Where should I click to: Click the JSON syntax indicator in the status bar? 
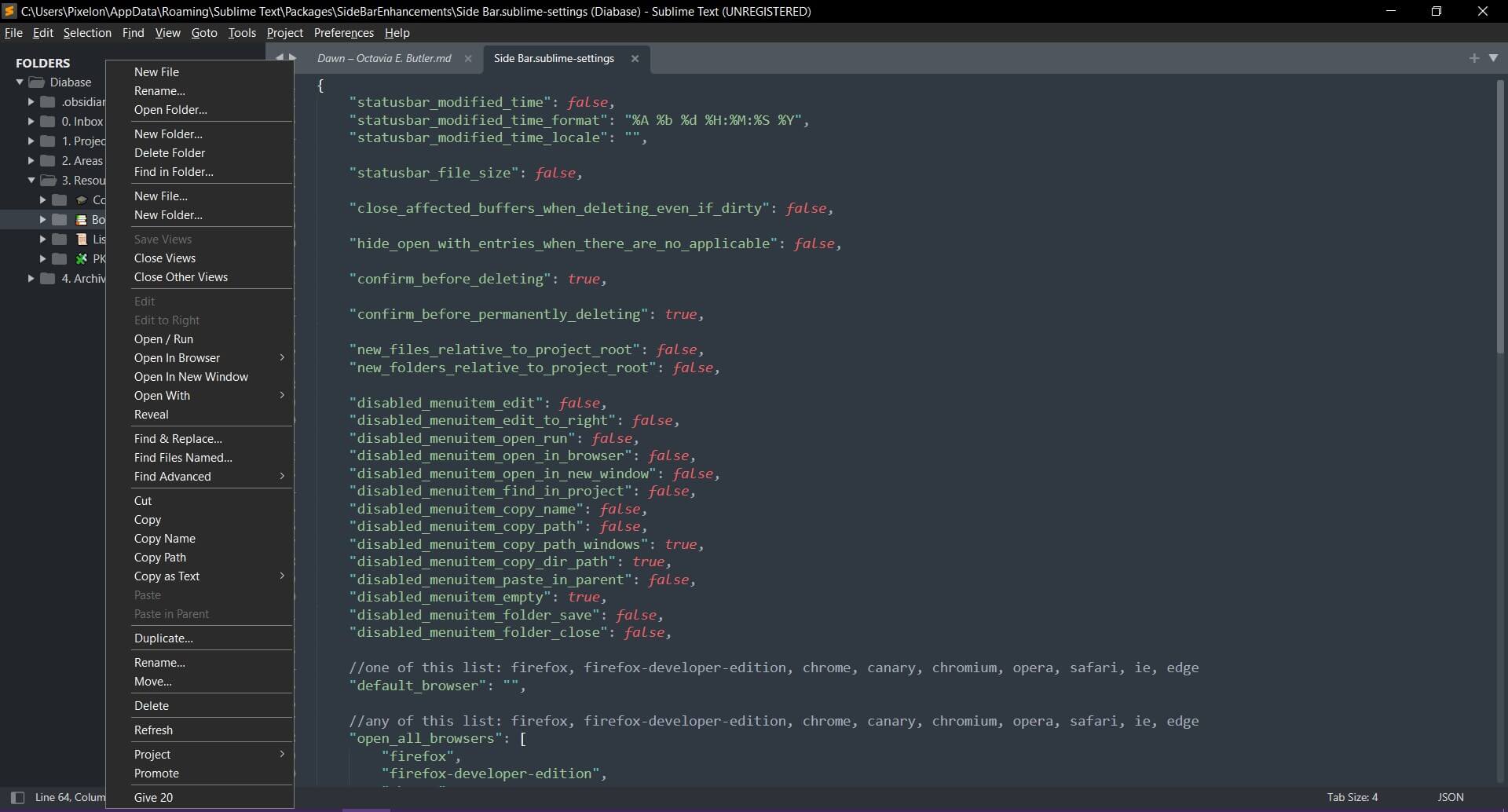[x=1449, y=797]
